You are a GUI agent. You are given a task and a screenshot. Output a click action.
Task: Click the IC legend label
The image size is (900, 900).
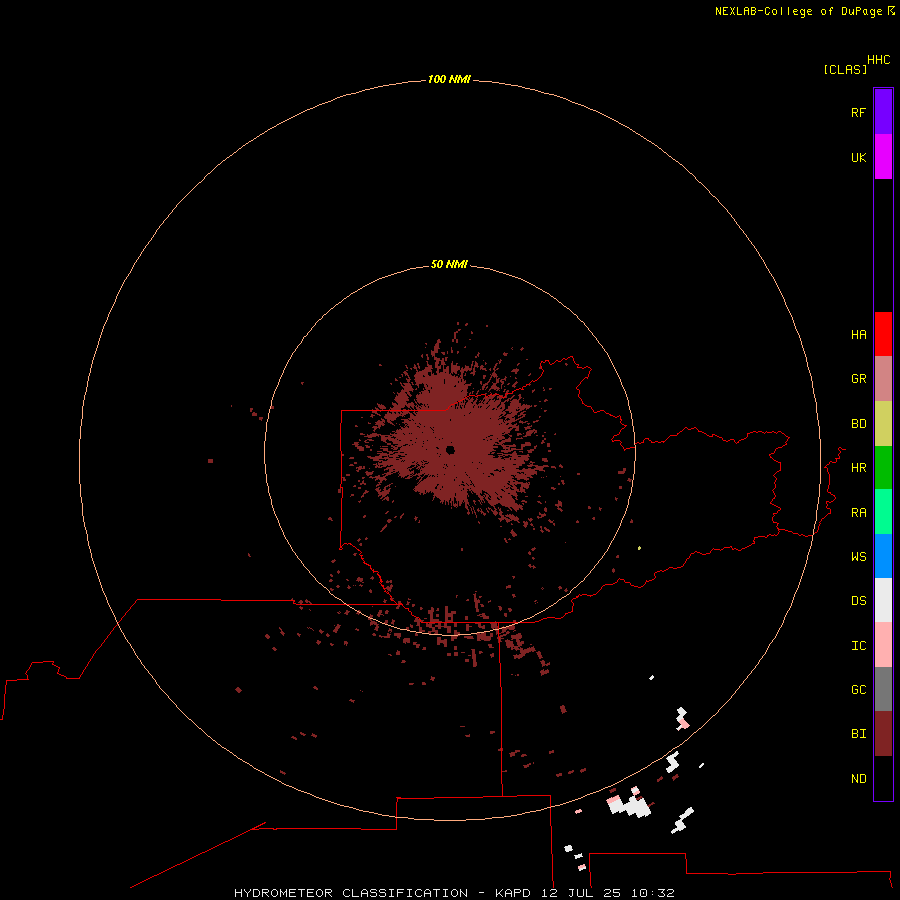coord(858,646)
